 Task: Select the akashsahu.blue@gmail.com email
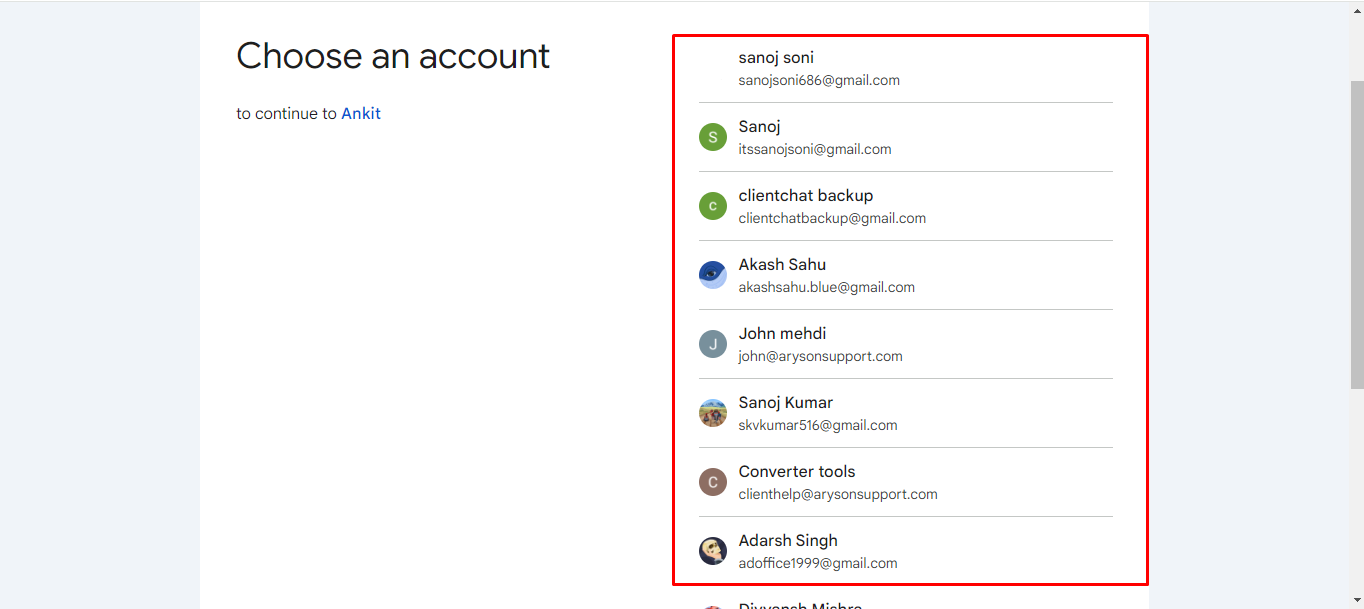pyautogui.click(x=827, y=287)
